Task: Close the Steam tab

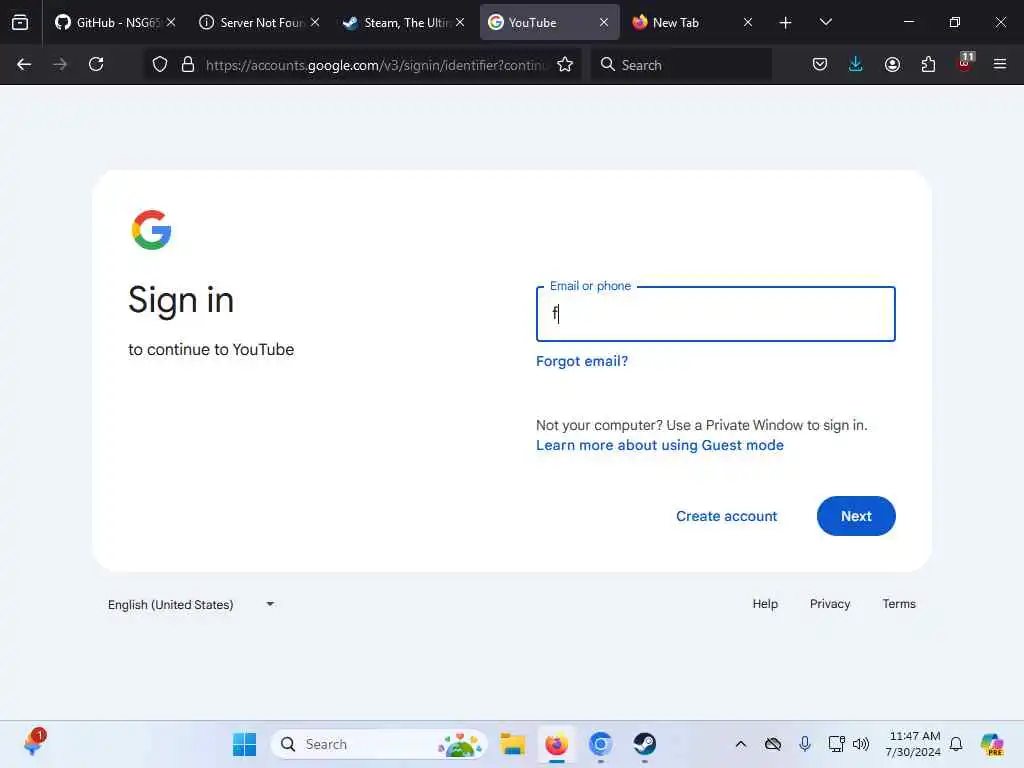Action: click(x=460, y=22)
